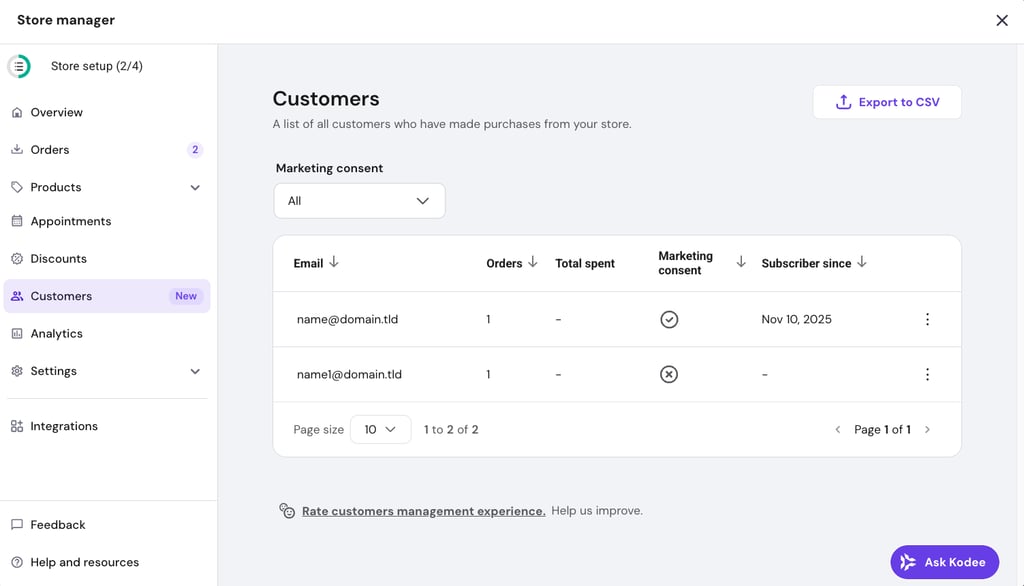Click the Orders badge showing 2
Screen dimensions: 1024x586
tap(195, 150)
